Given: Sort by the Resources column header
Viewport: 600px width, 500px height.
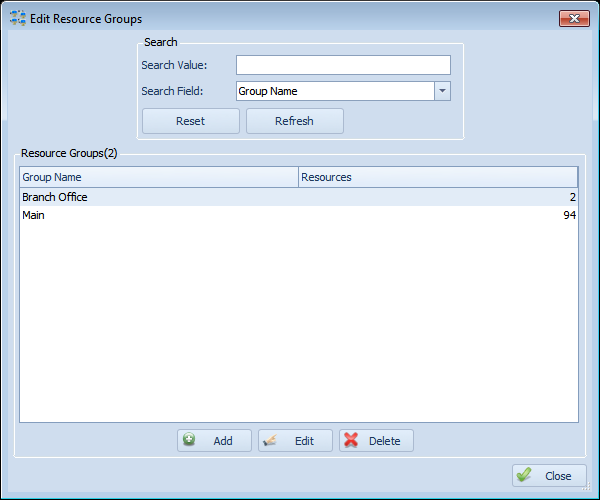Looking at the screenshot, I should [438, 177].
